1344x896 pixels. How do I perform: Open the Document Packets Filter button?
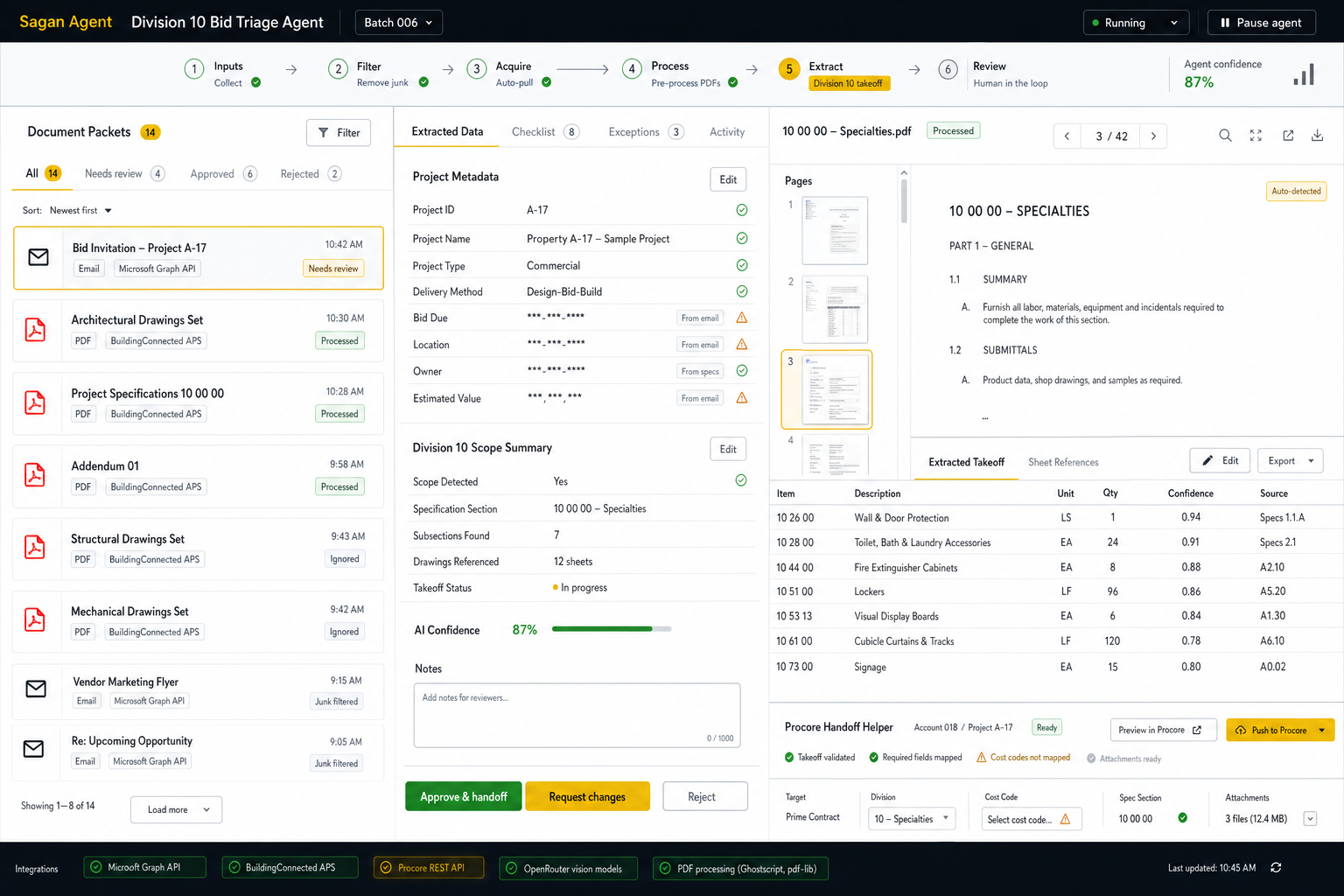click(x=339, y=133)
